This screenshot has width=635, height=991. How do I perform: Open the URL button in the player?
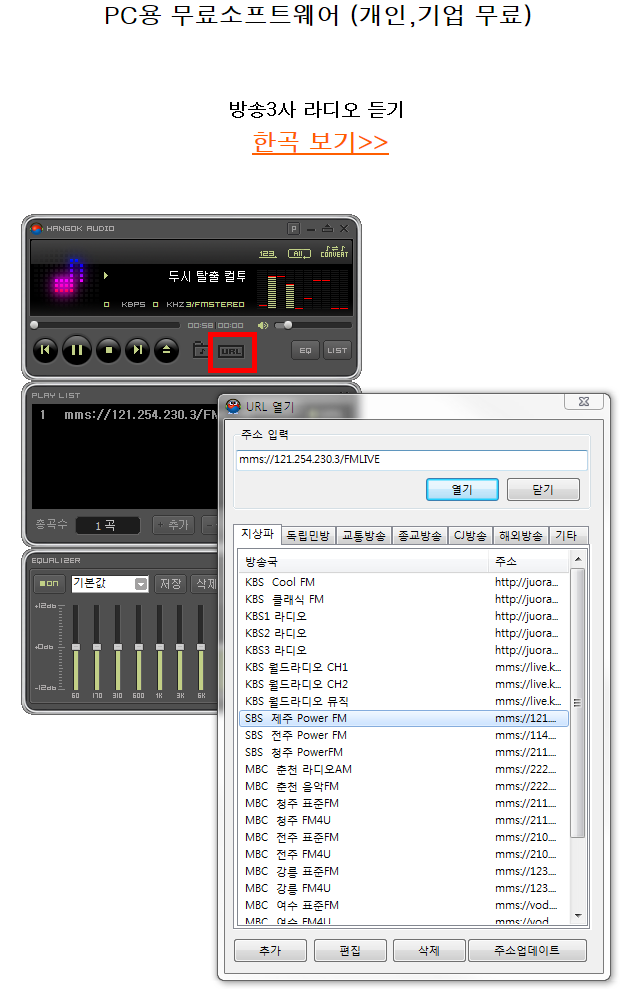click(231, 351)
